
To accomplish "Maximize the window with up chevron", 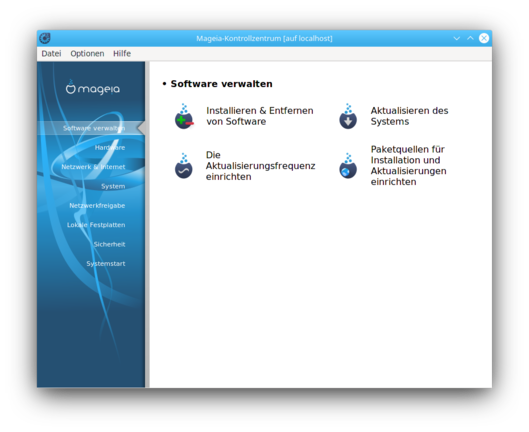I will [470, 38].
